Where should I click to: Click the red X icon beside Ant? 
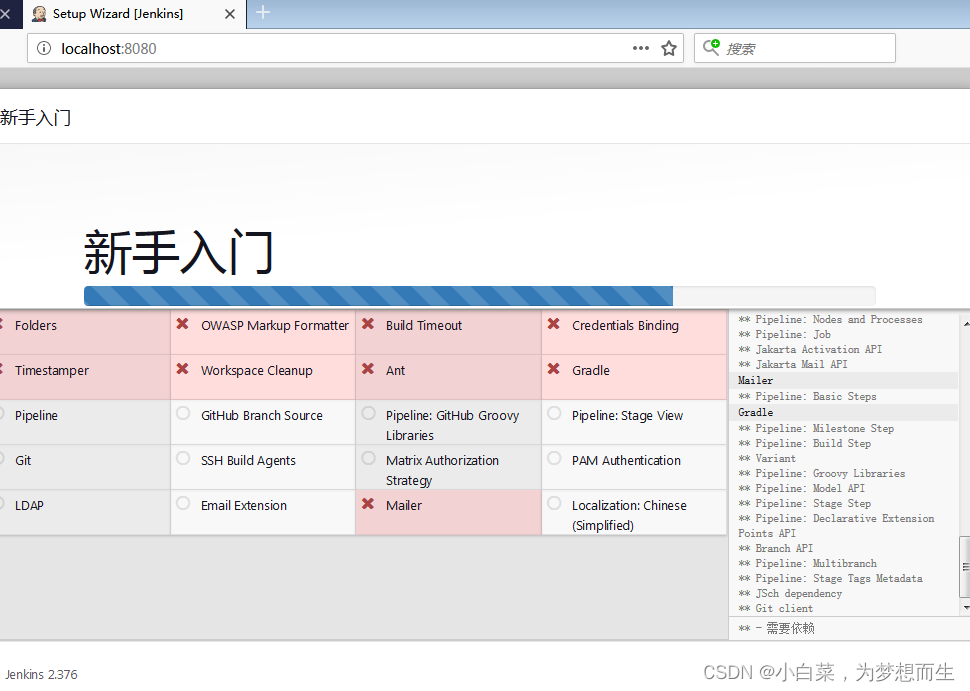click(368, 369)
